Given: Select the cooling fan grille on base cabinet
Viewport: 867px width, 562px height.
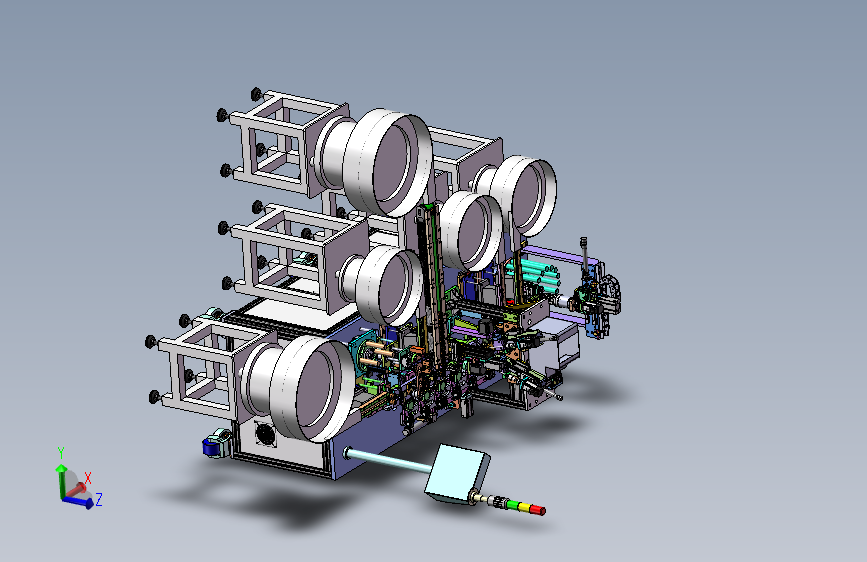Looking at the screenshot, I should click(265, 434).
